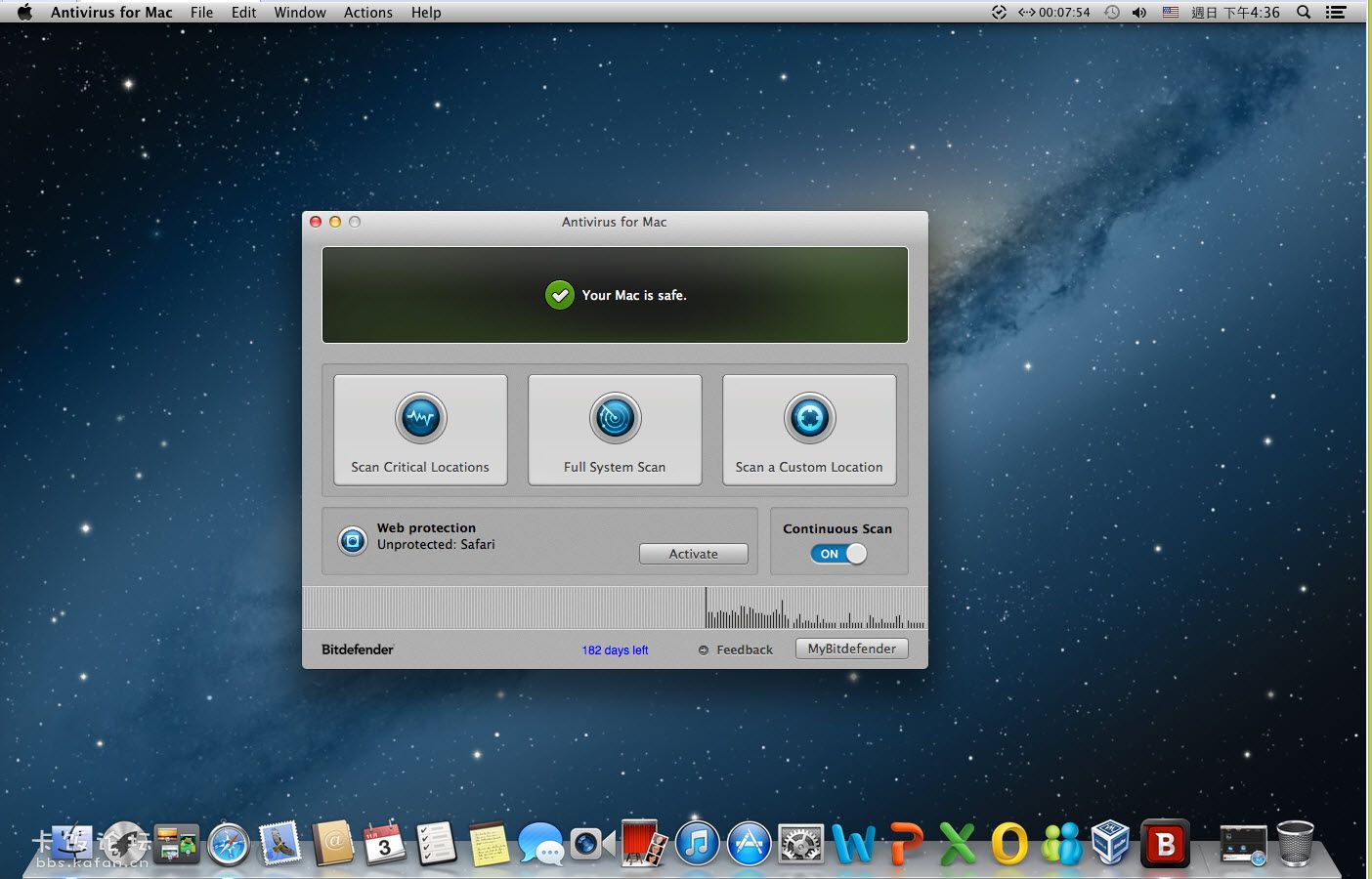Open FaceTime camera icon in Dock
This screenshot has width=1372, height=879.
click(592, 843)
